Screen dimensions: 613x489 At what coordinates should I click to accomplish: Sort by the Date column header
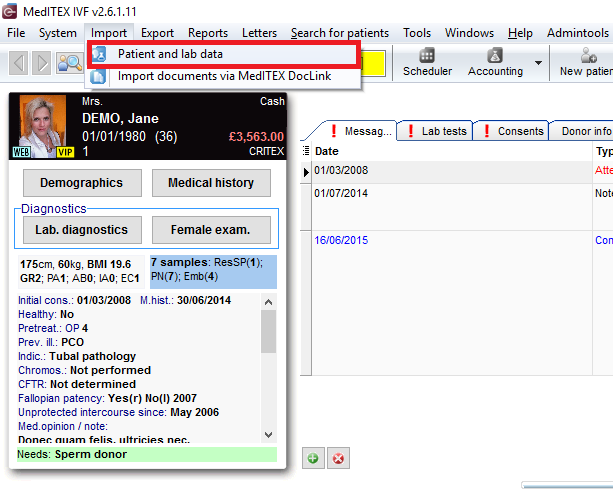pyautogui.click(x=452, y=151)
